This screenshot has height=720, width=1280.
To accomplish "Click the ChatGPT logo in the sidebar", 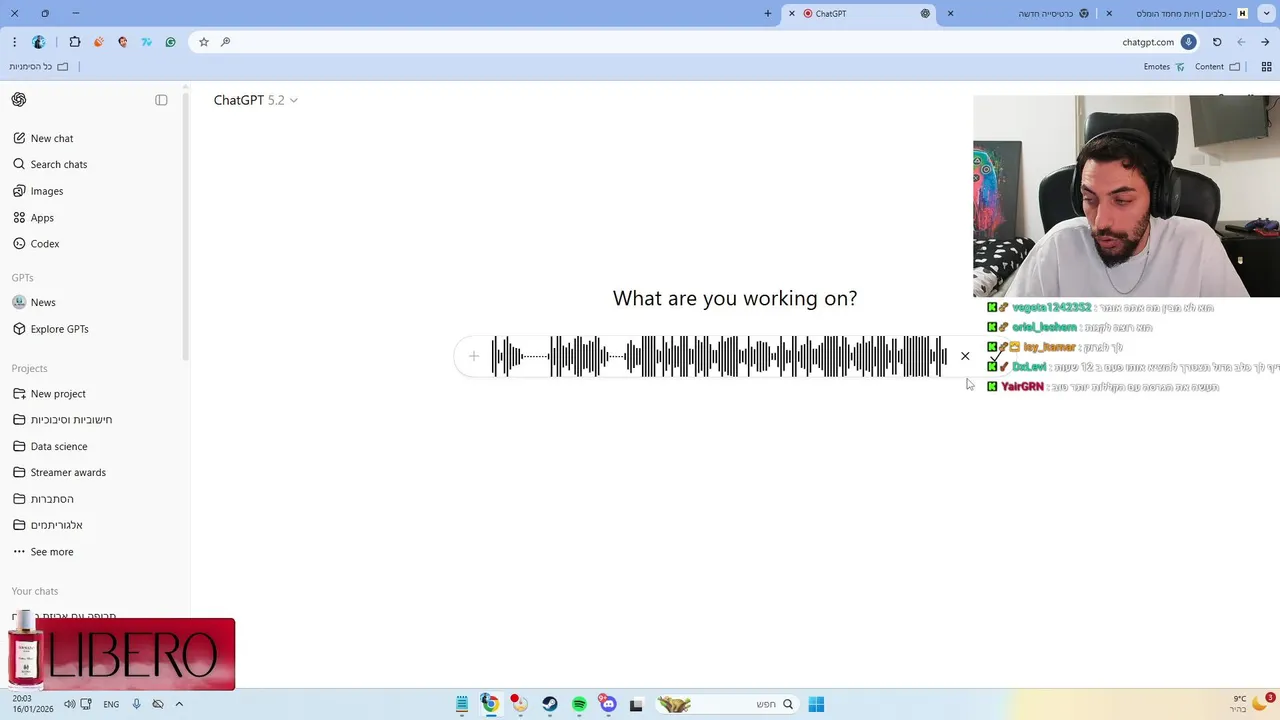I will click(x=19, y=100).
